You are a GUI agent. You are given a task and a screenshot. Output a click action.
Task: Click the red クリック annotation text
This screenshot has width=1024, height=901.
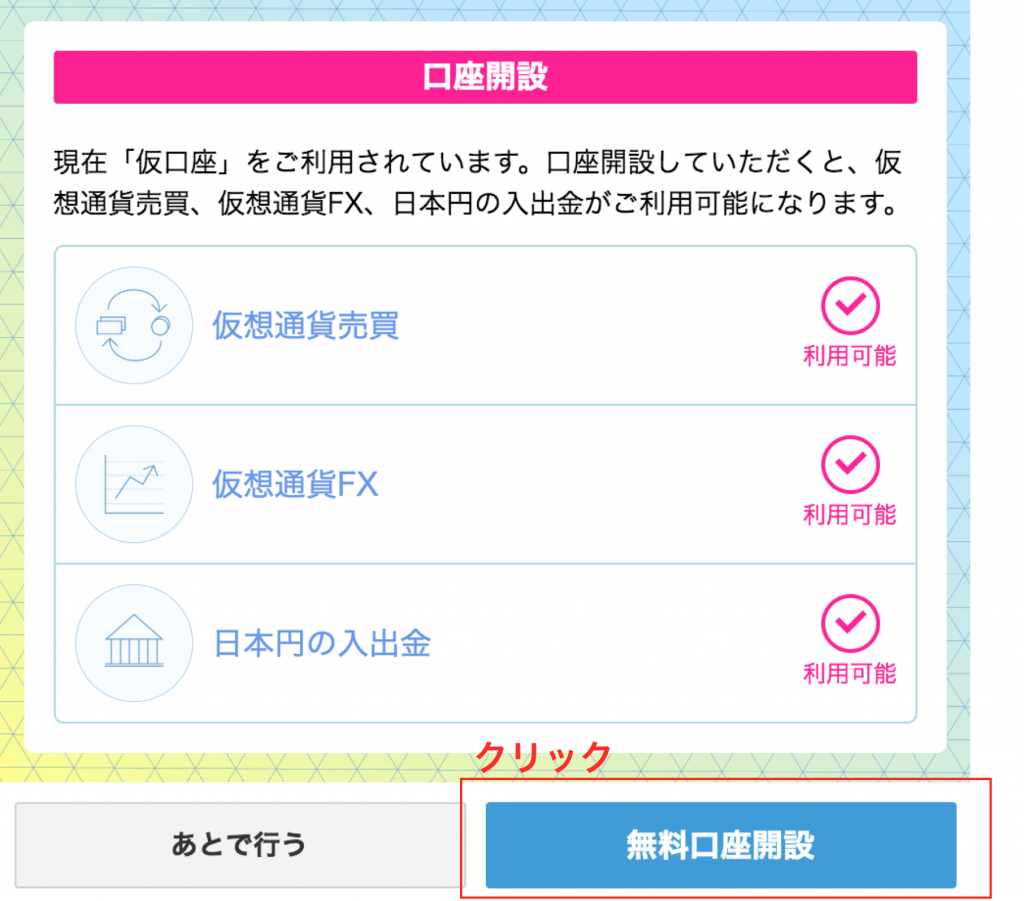[x=543, y=757]
